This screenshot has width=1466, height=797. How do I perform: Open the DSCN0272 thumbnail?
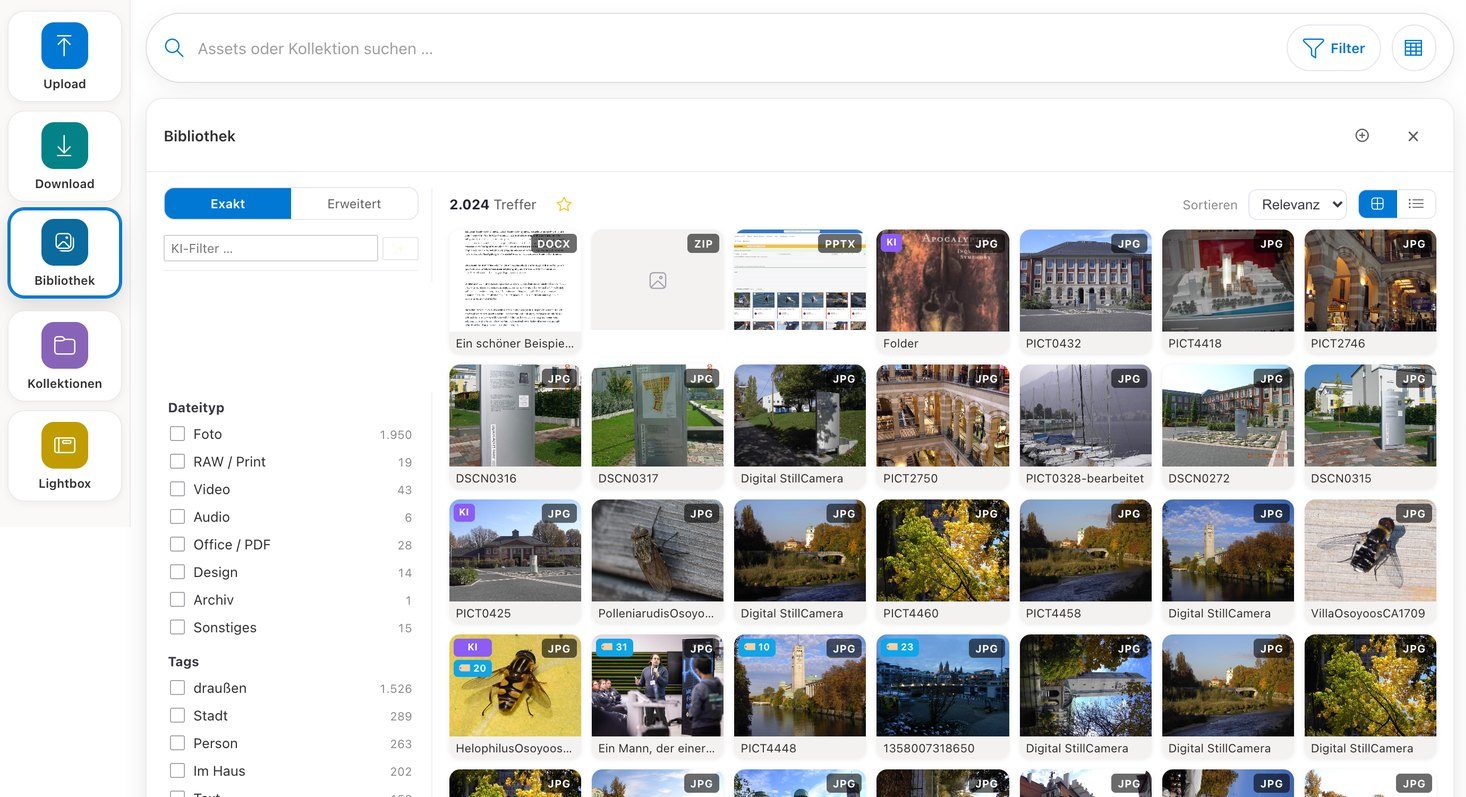coord(1228,416)
